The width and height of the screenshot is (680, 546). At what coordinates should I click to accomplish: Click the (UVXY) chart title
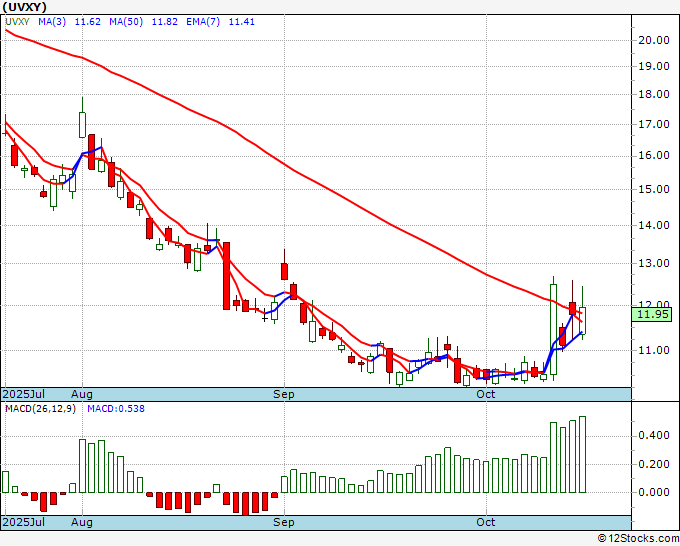[x=24, y=7]
